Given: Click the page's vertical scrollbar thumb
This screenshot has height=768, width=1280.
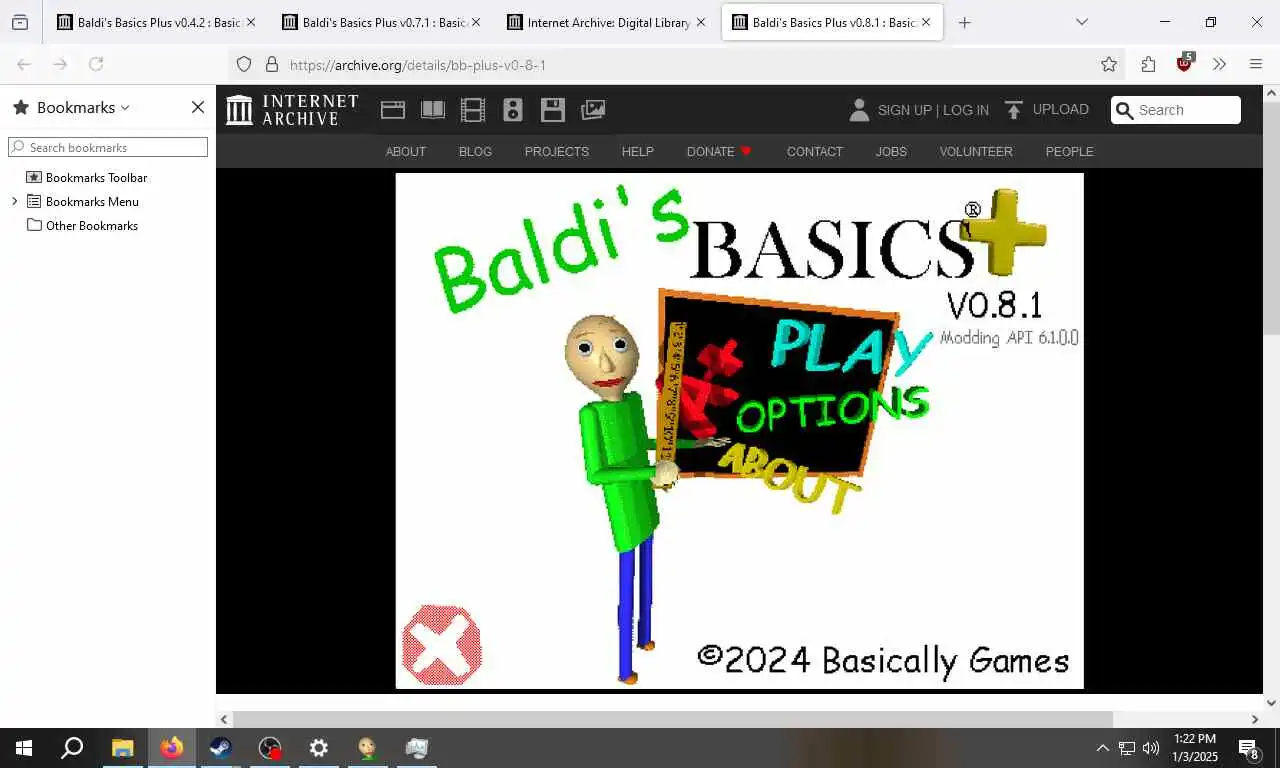Looking at the screenshot, I should 1271,218.
